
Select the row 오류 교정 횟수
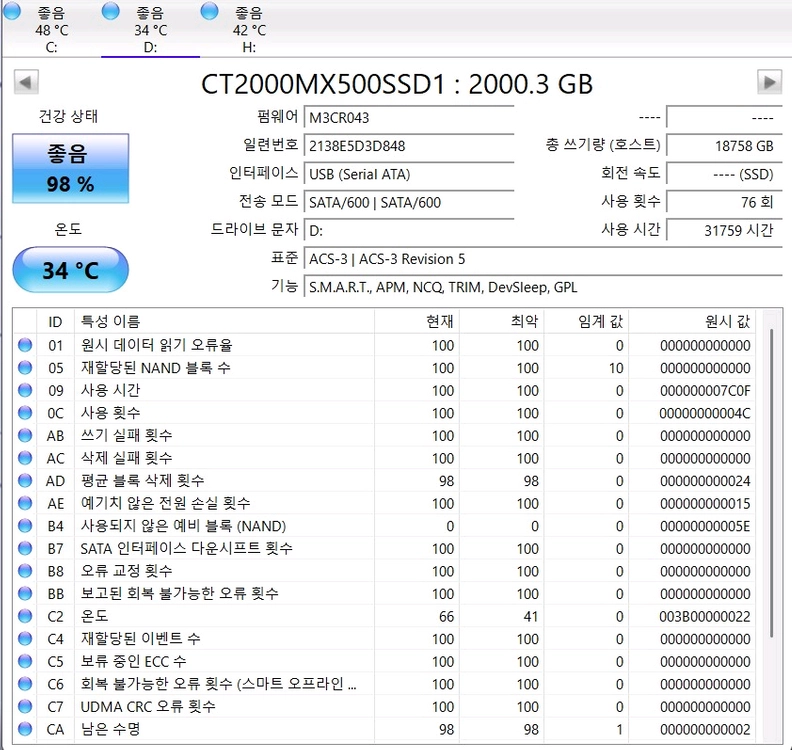pos(384,571)
